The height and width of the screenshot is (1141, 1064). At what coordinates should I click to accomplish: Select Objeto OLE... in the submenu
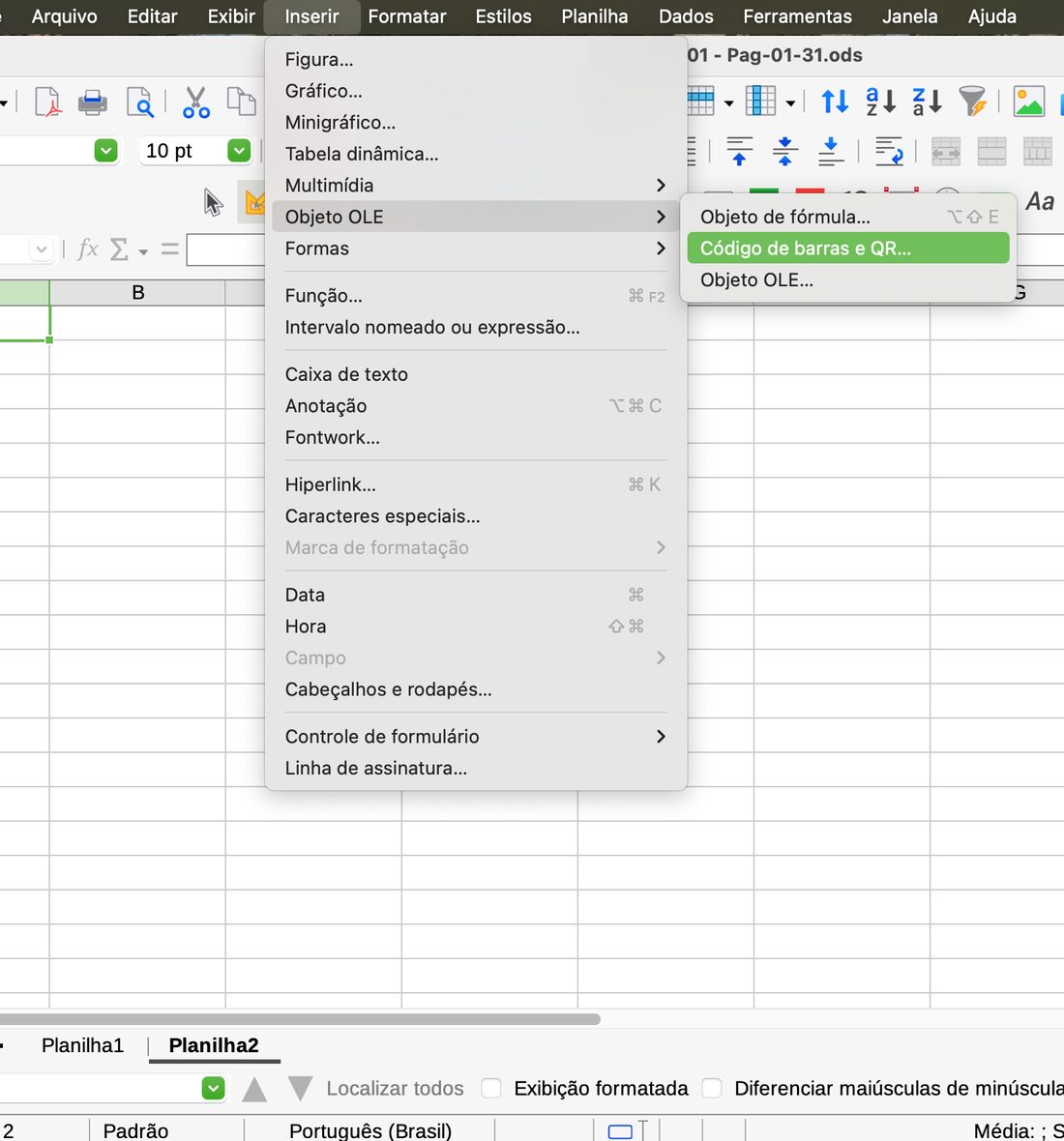coord(848,279)
